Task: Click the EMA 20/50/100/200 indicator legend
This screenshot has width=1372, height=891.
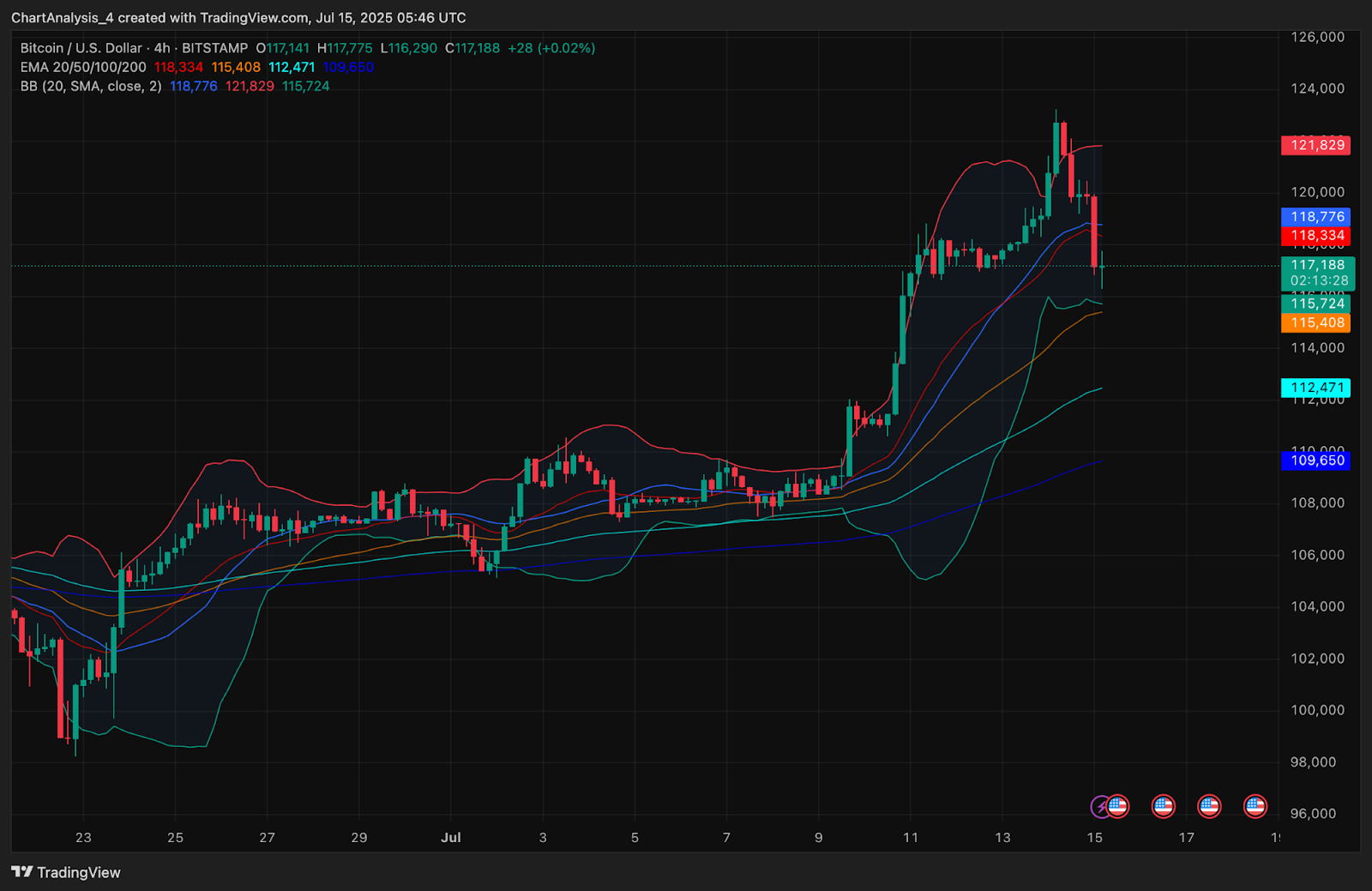Action: click(x=83, y=67)
